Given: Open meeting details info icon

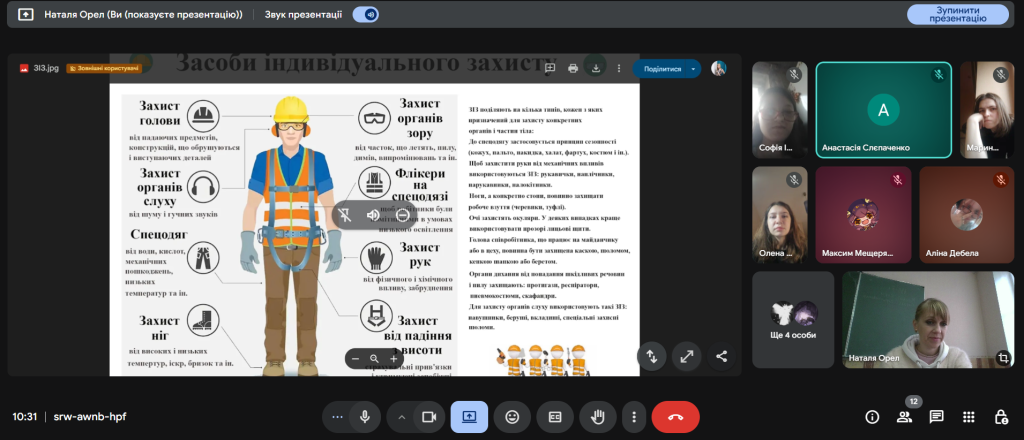Looking at the screenshot, I should pos(872,417).
